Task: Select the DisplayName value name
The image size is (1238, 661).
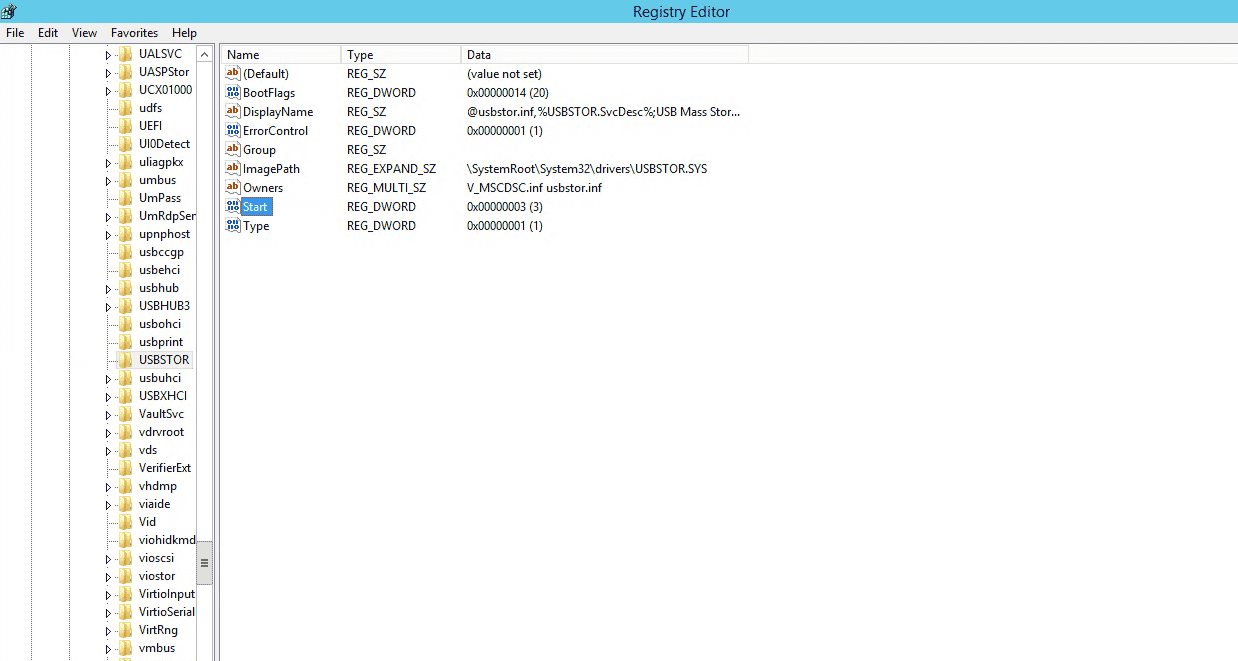Action: coord(278,112)
